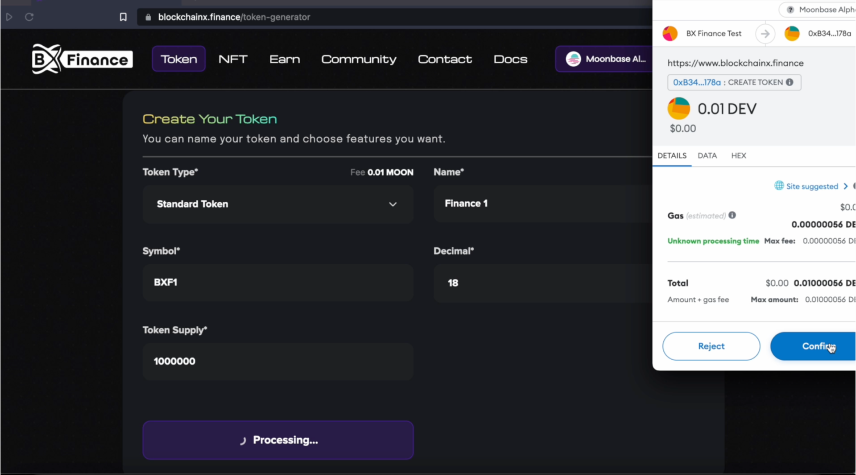Click the chevron after Site suggested
Image resolution: width=856 pixels, height=475 pixels.
(x=846, y=186)
